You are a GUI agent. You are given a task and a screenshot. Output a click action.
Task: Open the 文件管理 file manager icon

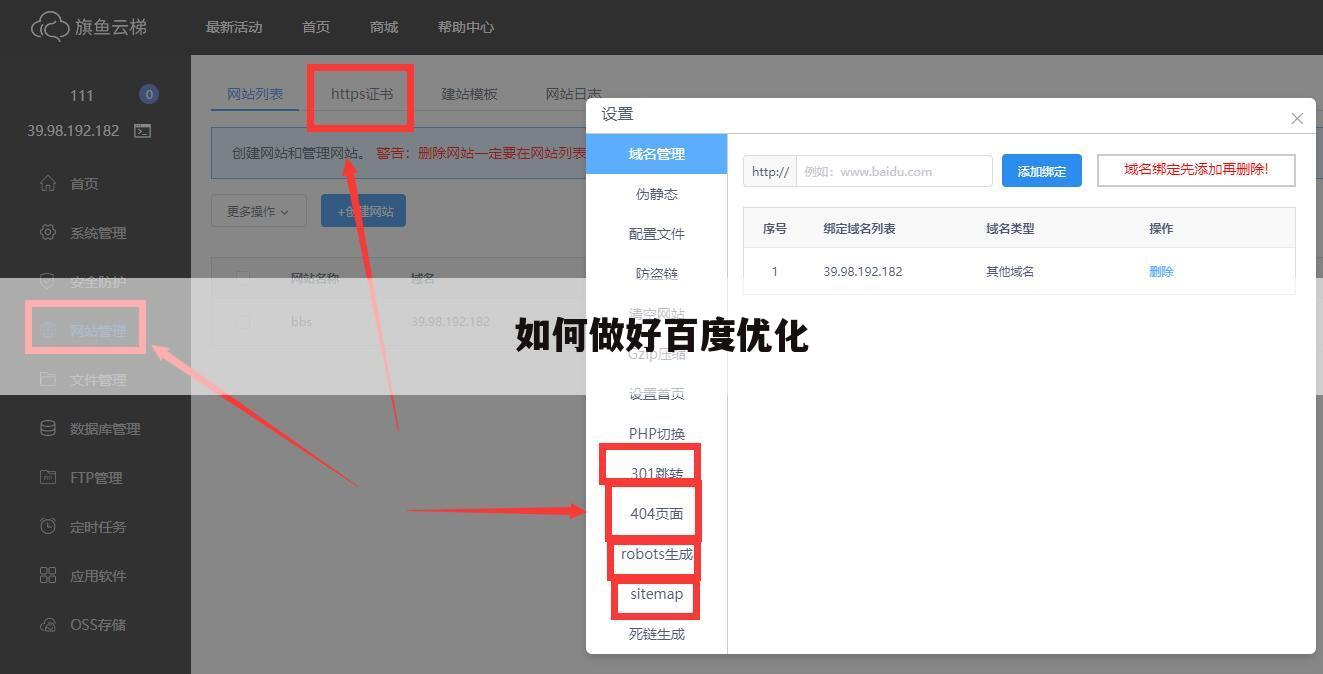coord(47,379)
